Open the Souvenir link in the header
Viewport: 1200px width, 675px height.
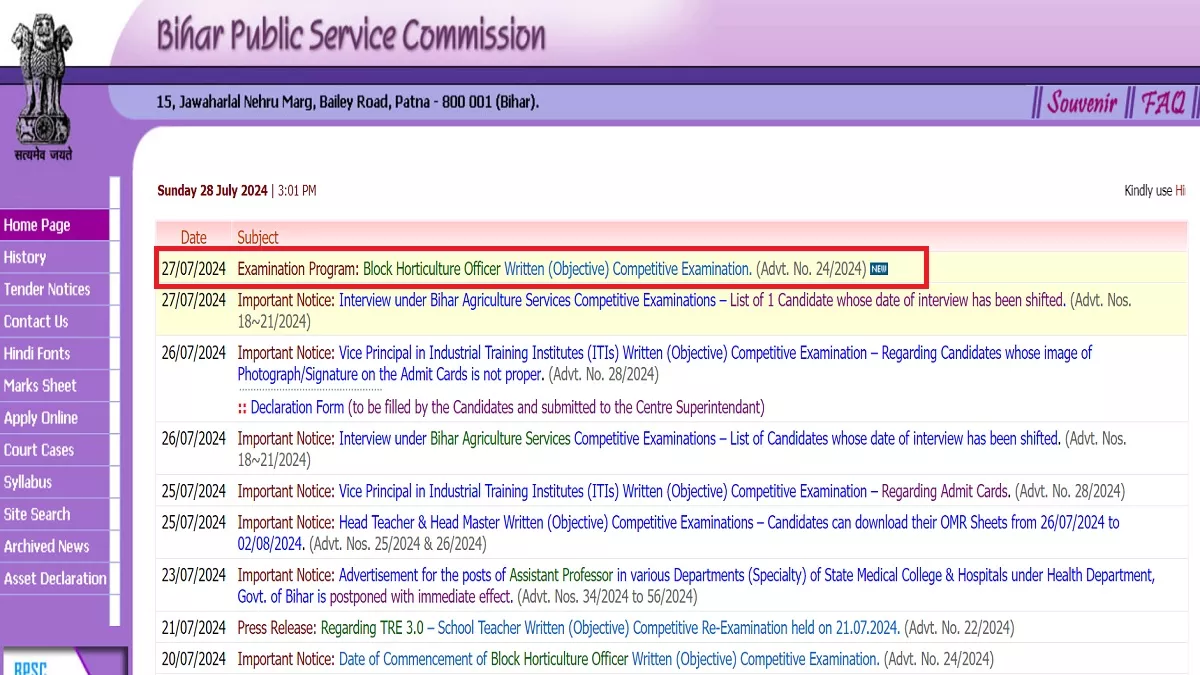pyautogui.click(x=1081, y=102)
